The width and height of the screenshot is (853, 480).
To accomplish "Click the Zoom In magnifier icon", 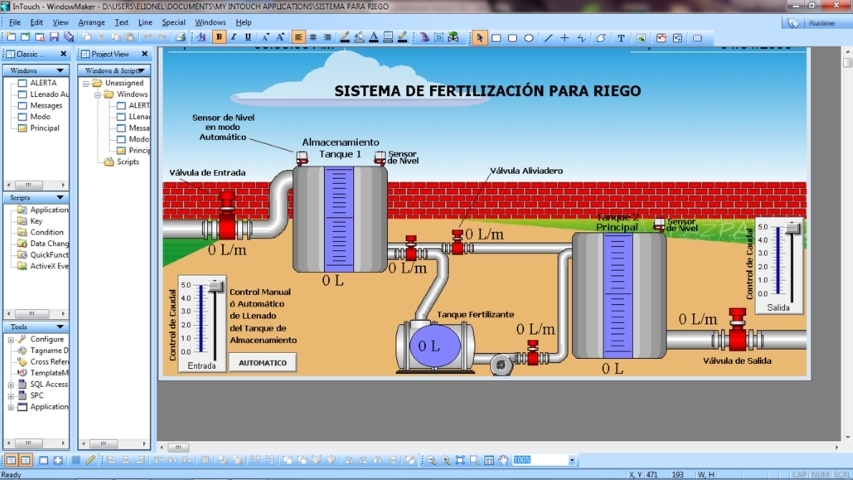I will click(446, 460).
